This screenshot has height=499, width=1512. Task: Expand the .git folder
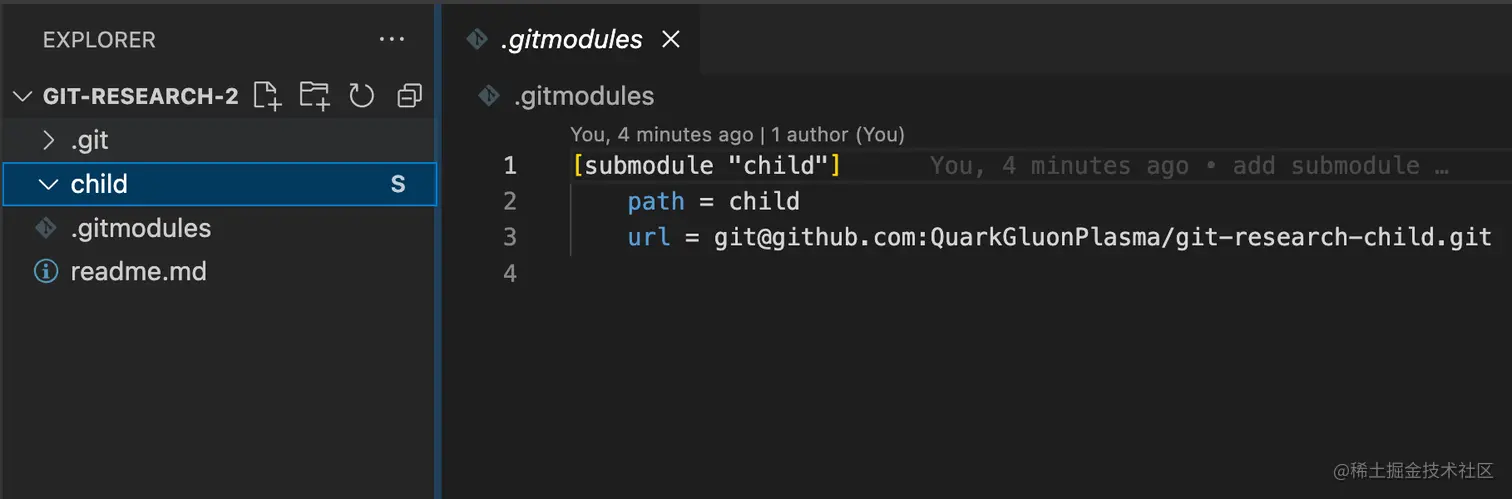tap(48, 141)
